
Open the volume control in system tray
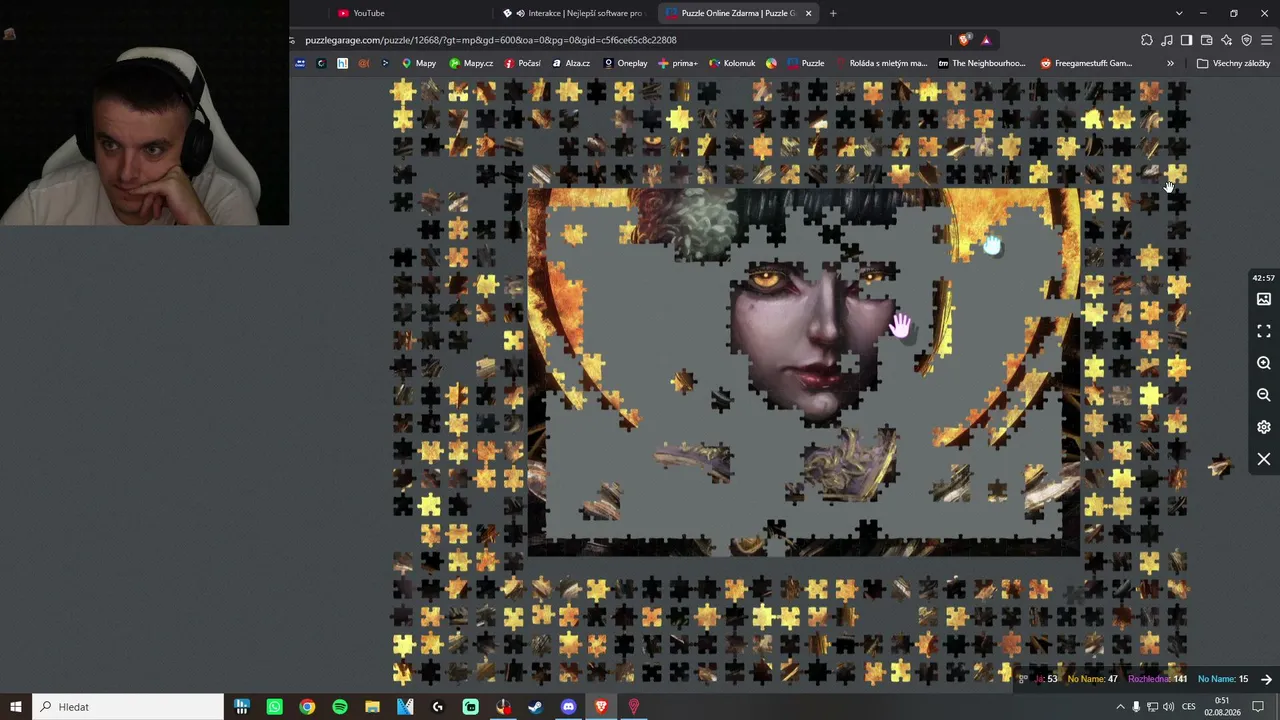point(1168,707)
